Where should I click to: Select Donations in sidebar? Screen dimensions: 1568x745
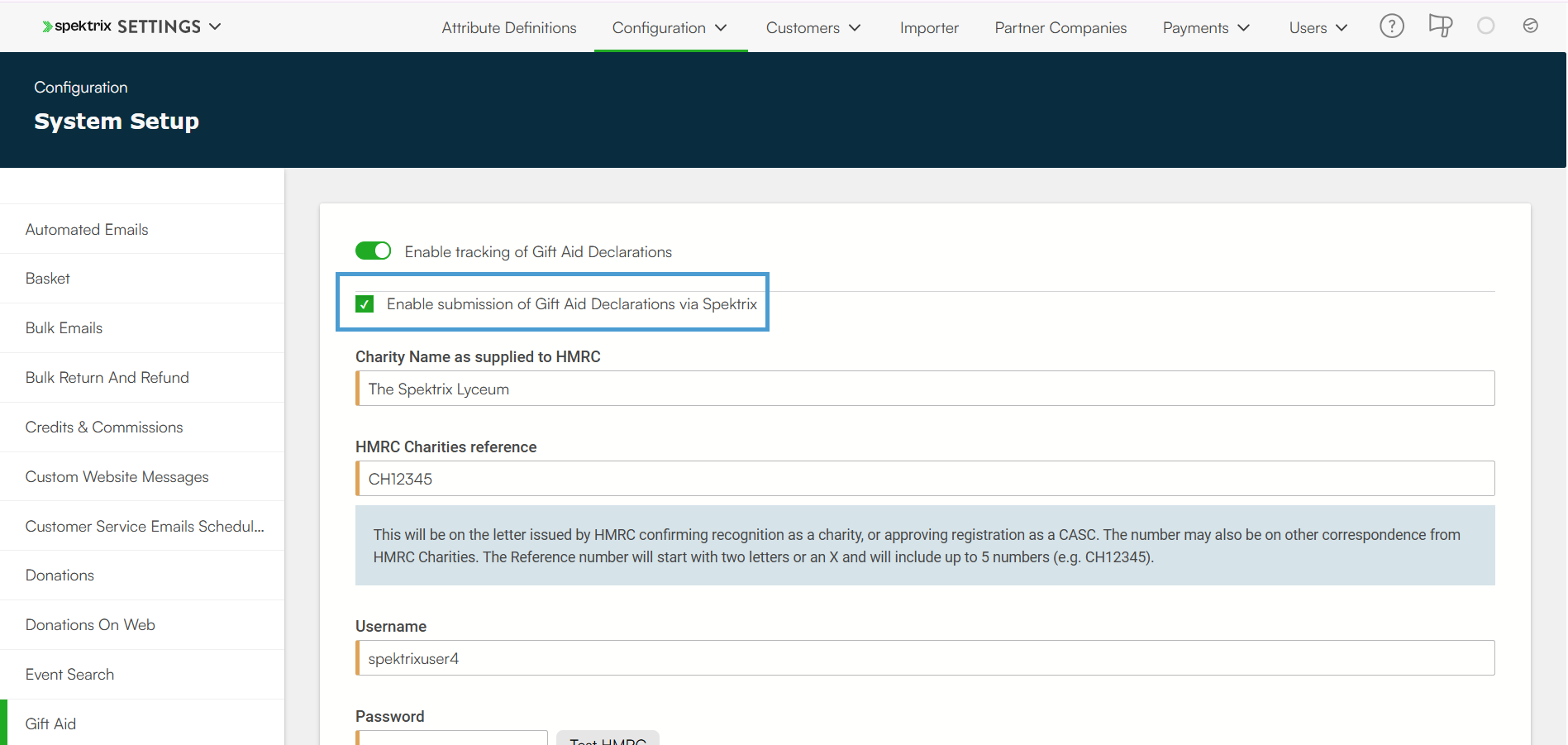[142, 575]
